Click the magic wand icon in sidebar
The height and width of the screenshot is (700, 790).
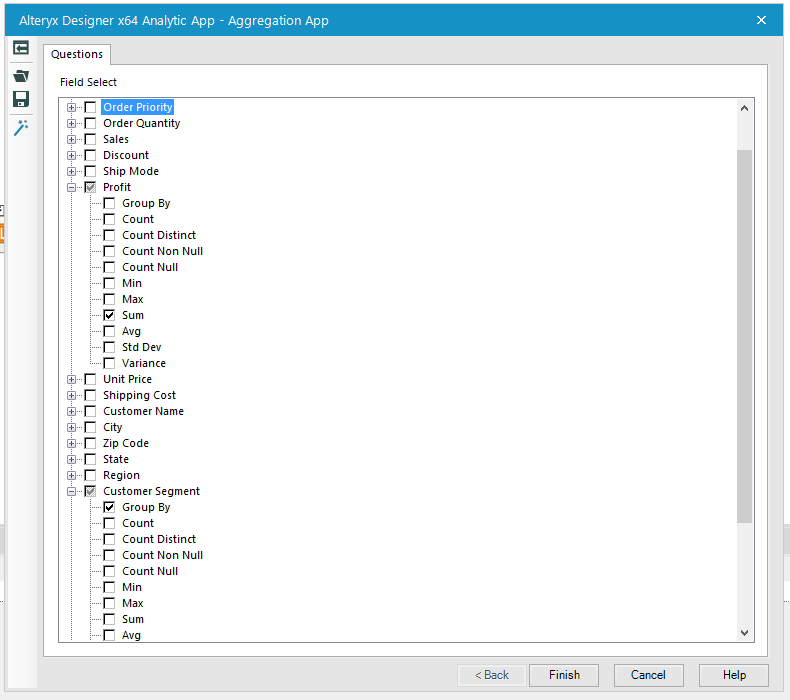tap(21, 128)
